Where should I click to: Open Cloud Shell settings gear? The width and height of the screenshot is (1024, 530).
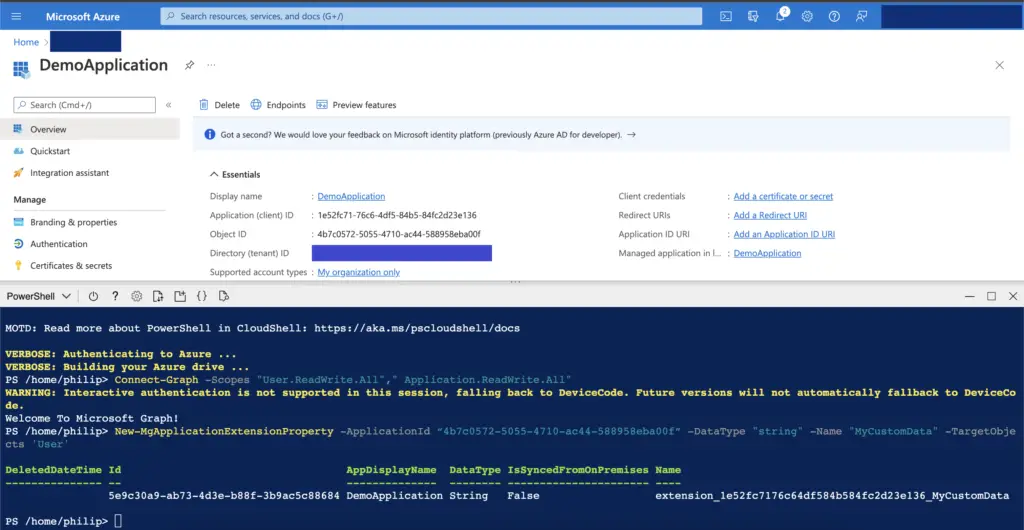136,296
